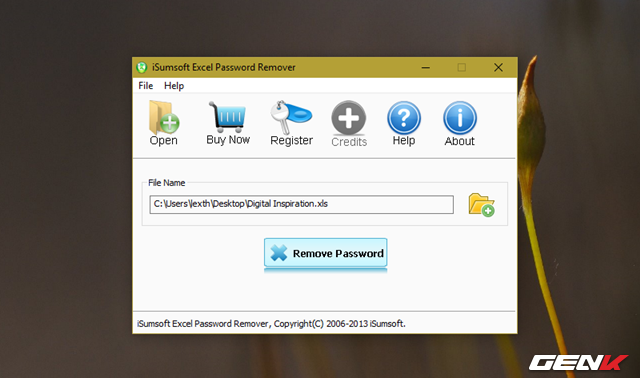Click the window title 'iSumsoft Excel Password Remover'

pyautogui.click(x=224, y=67)
